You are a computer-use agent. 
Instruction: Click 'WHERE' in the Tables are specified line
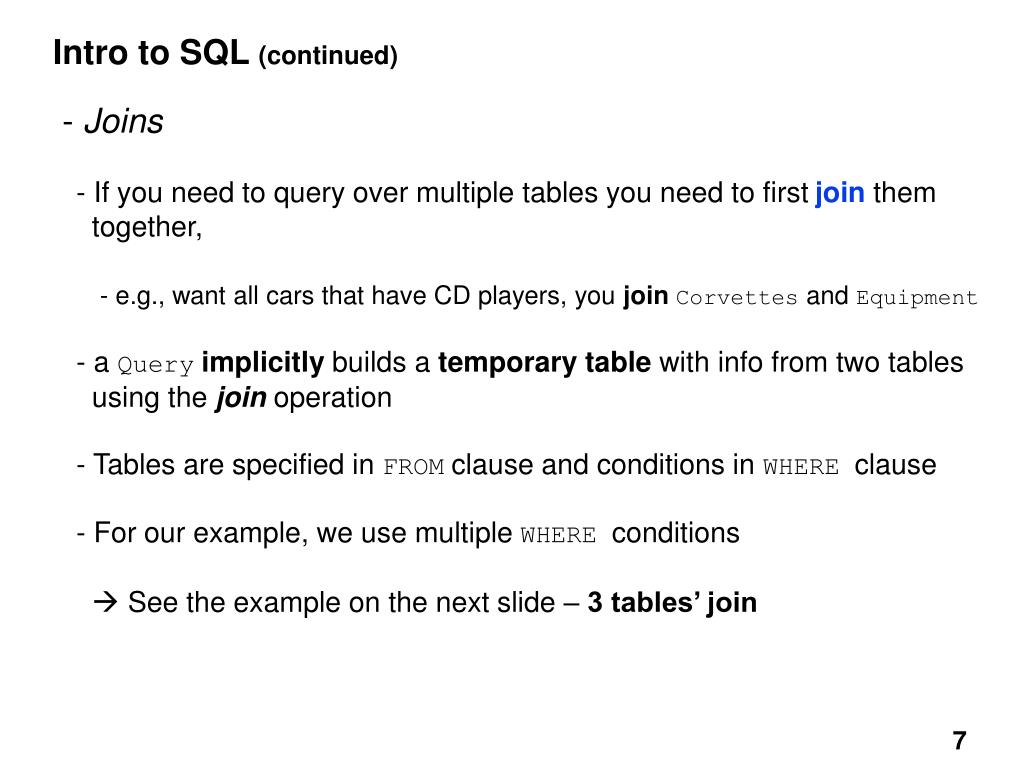click(x=801, y=467)
